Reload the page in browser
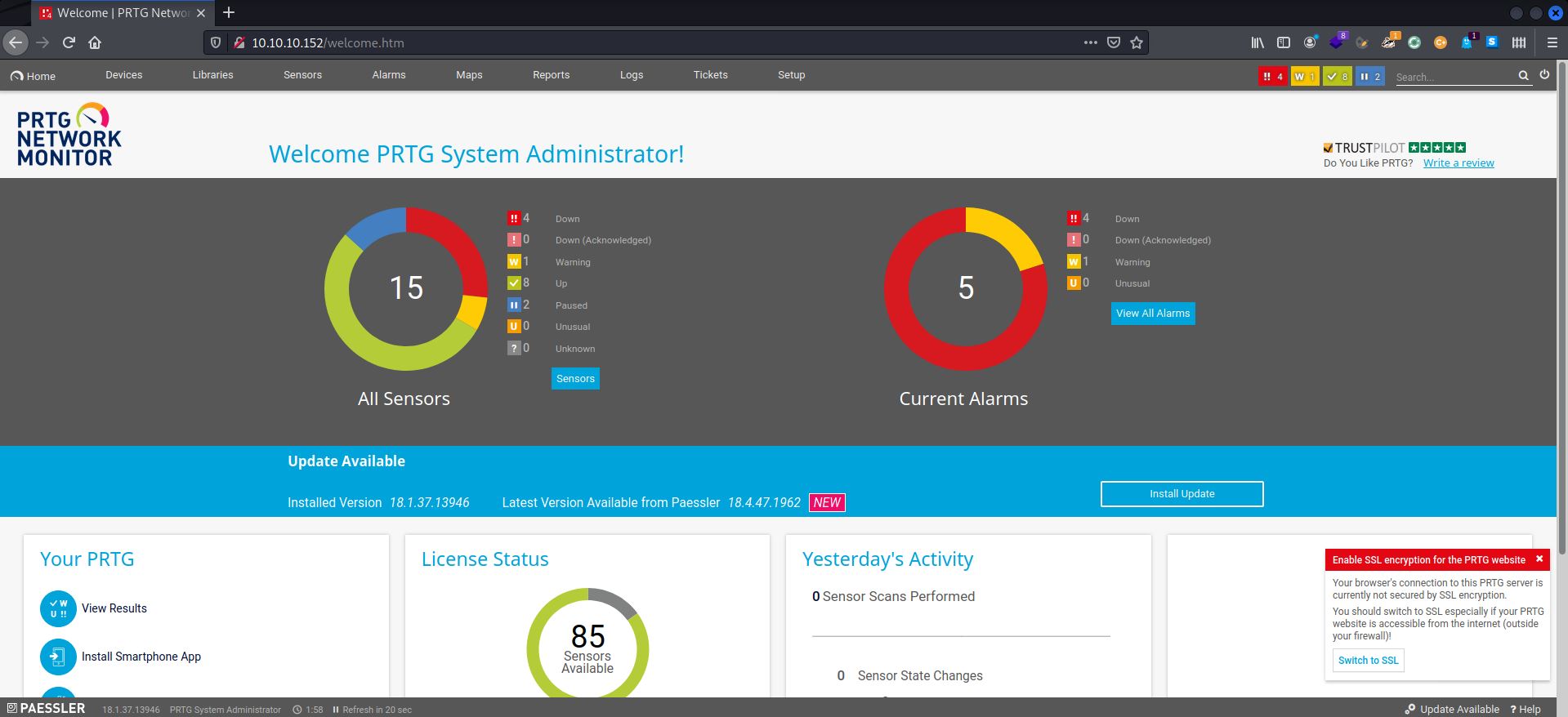The width and height of the screenshot is (1568, 717). click(69, 42)
